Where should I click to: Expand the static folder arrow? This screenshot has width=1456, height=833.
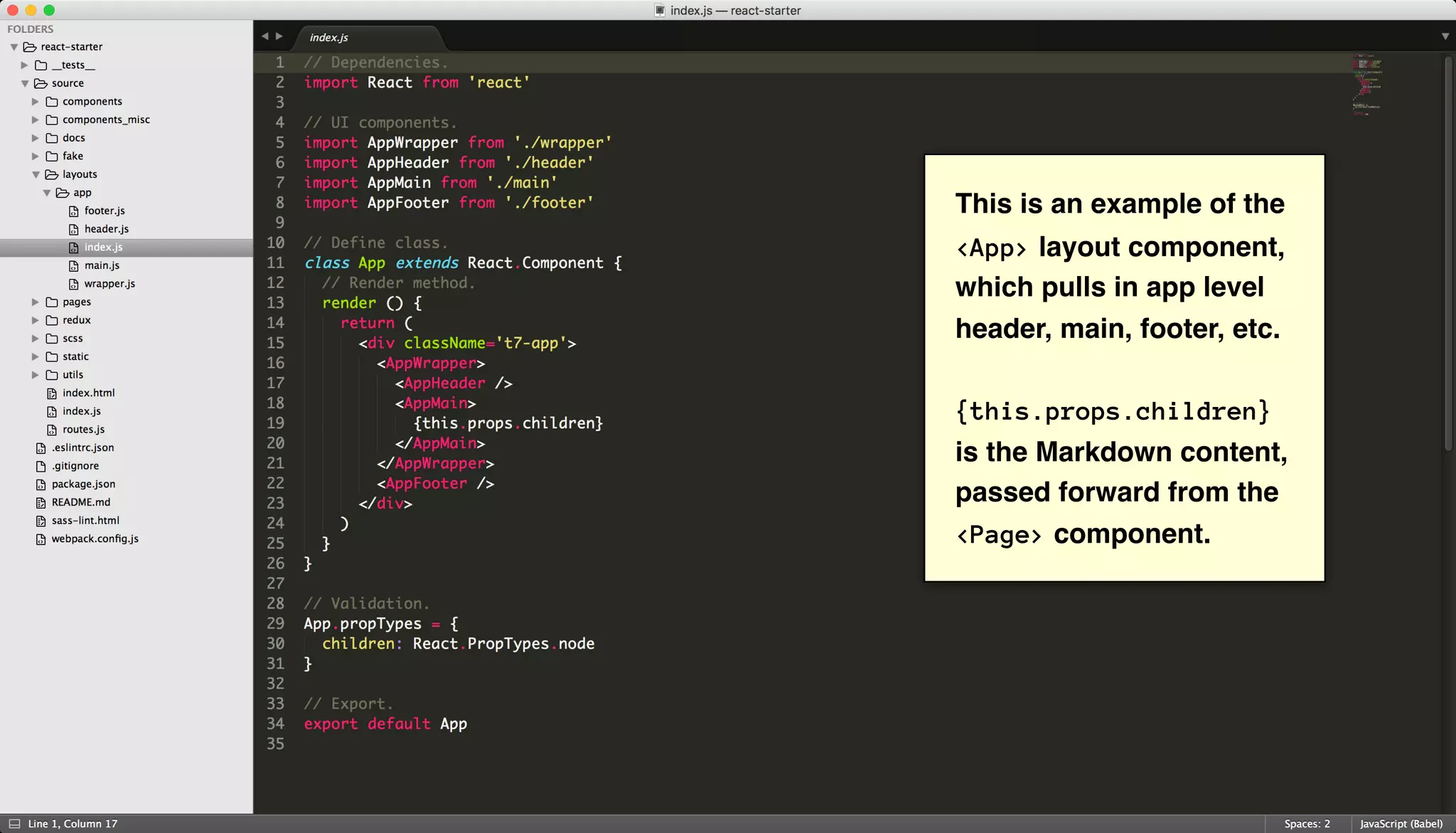[36, 357]
